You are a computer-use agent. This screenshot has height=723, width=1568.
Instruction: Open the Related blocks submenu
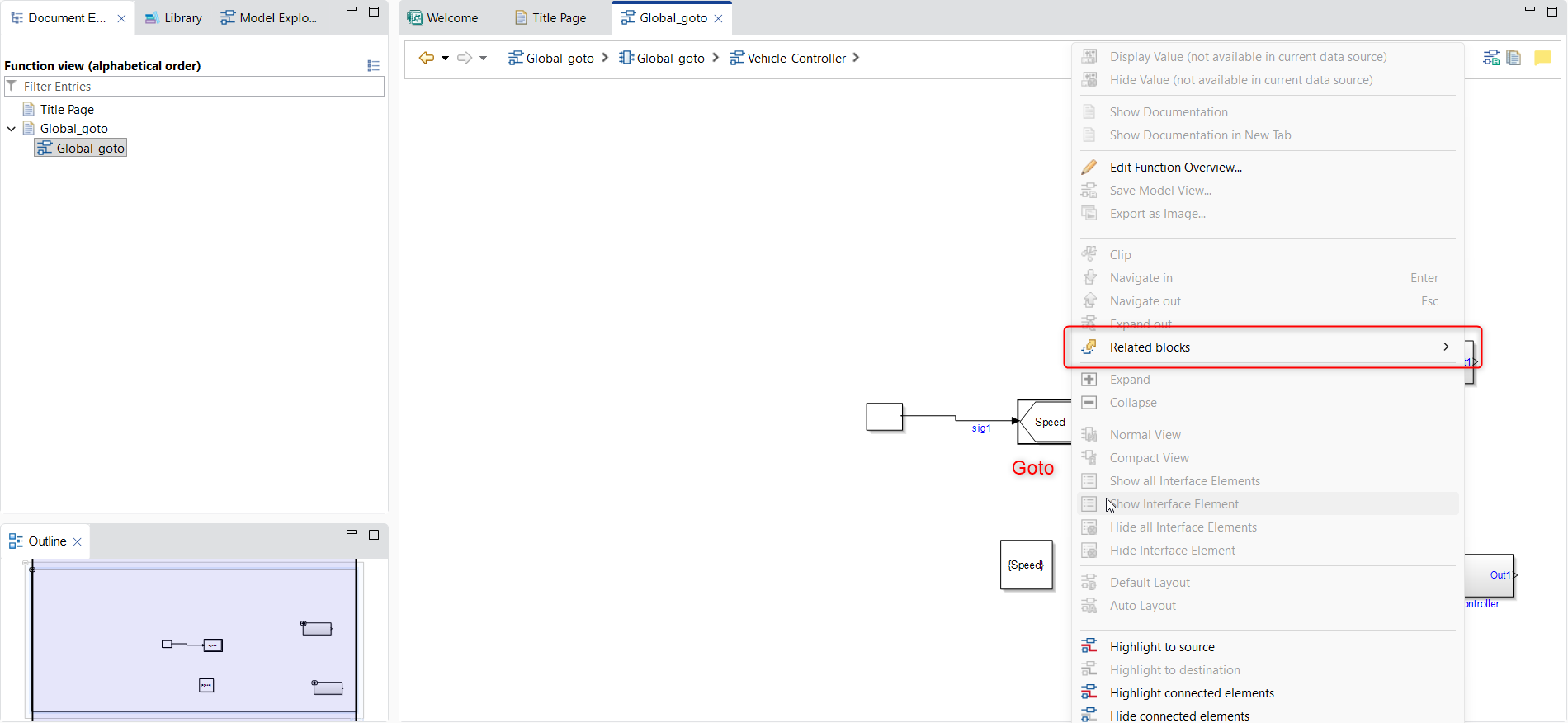click(1268, 347)
